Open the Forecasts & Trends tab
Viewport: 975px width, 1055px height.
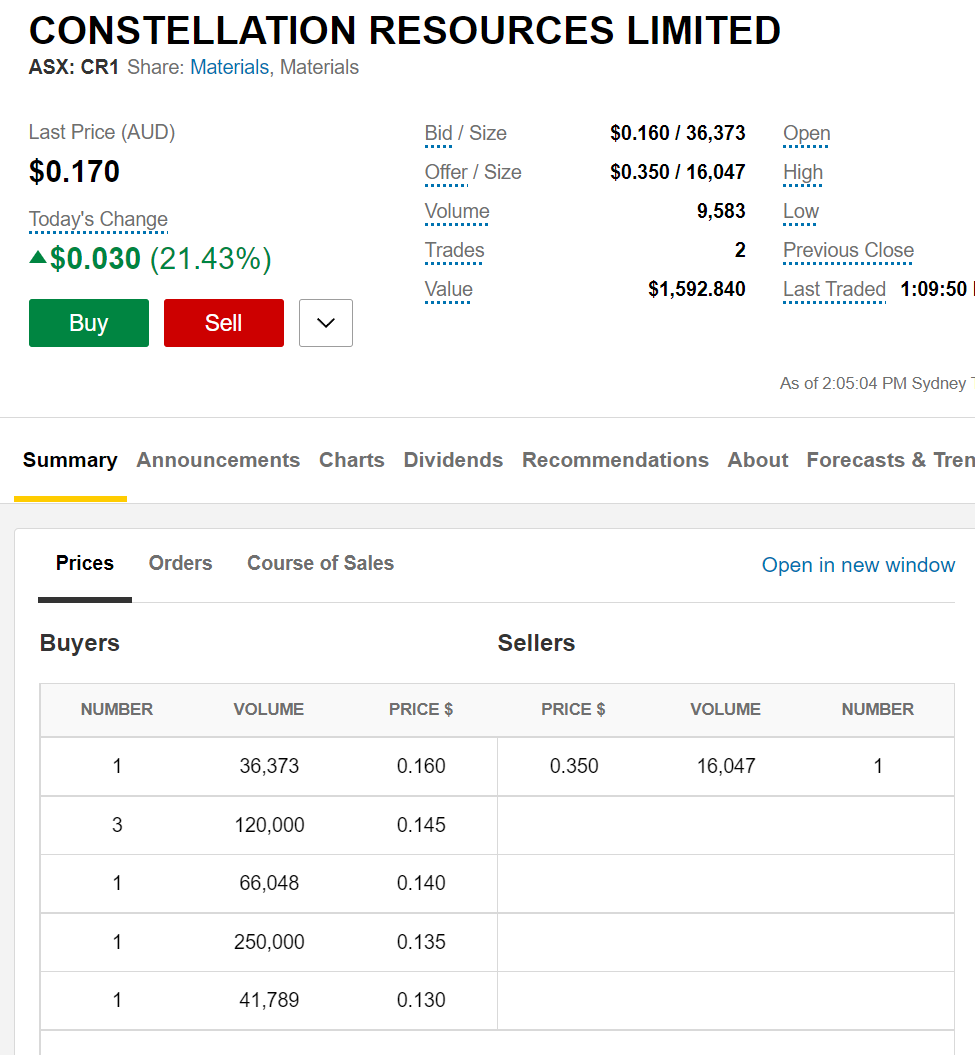coord(890,460)
